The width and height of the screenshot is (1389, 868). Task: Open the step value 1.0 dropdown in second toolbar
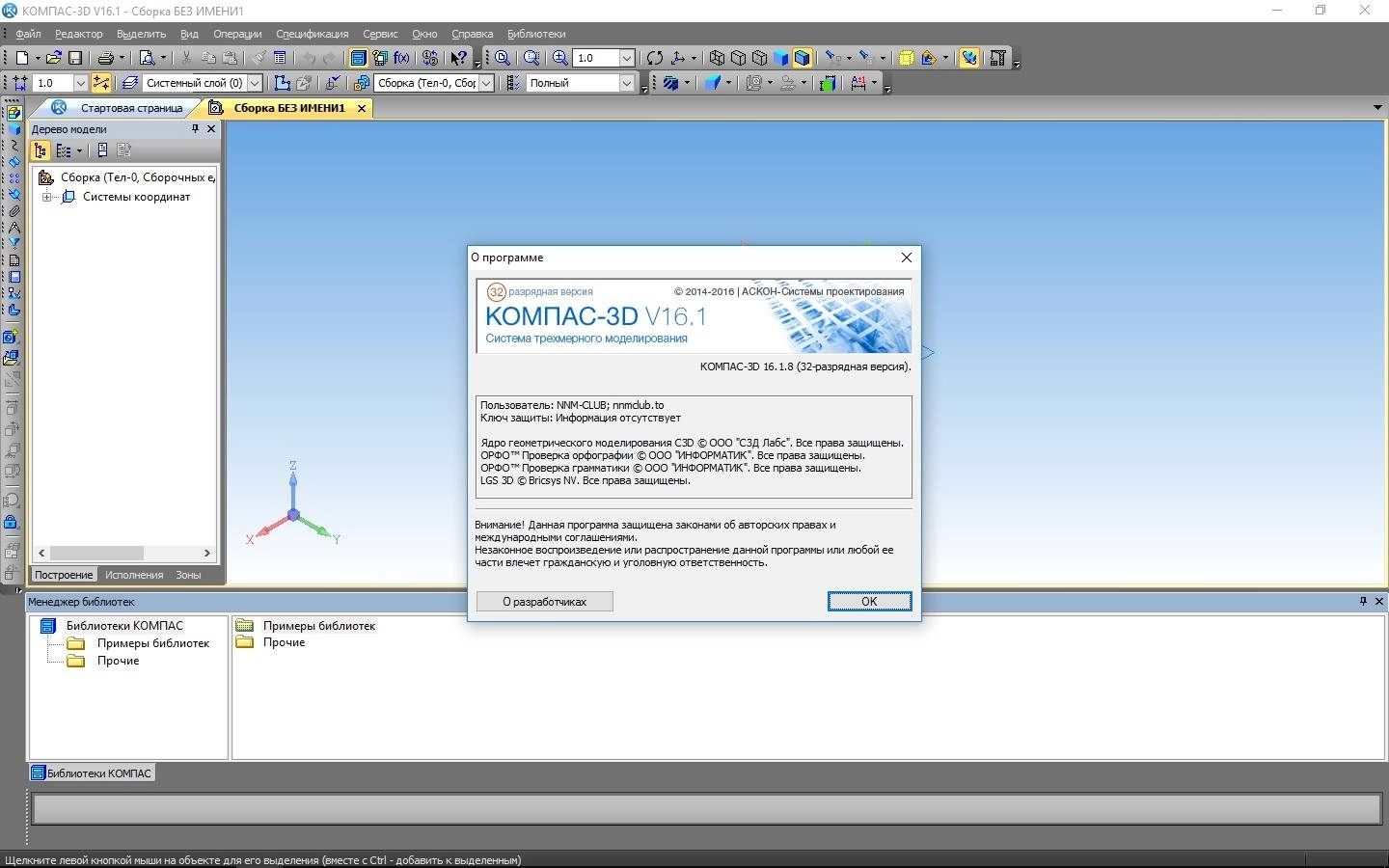coord(80,83)
